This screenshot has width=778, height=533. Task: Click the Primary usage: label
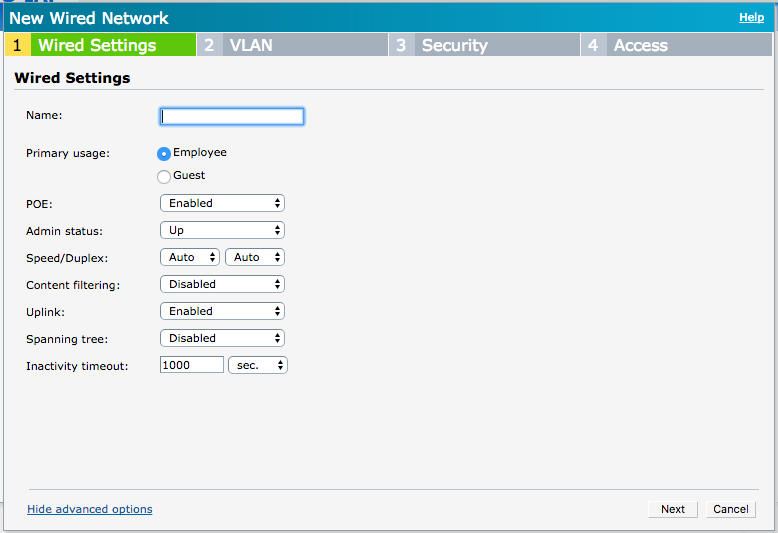point(68,153)
